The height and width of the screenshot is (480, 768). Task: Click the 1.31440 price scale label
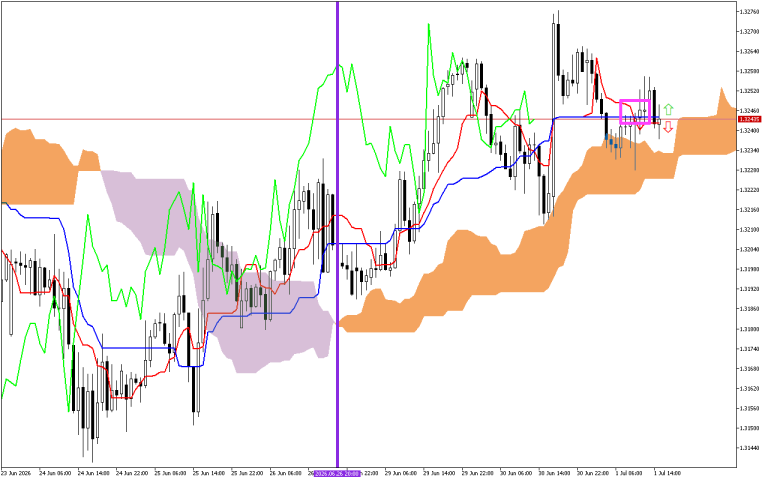click(x=749, y=448)
